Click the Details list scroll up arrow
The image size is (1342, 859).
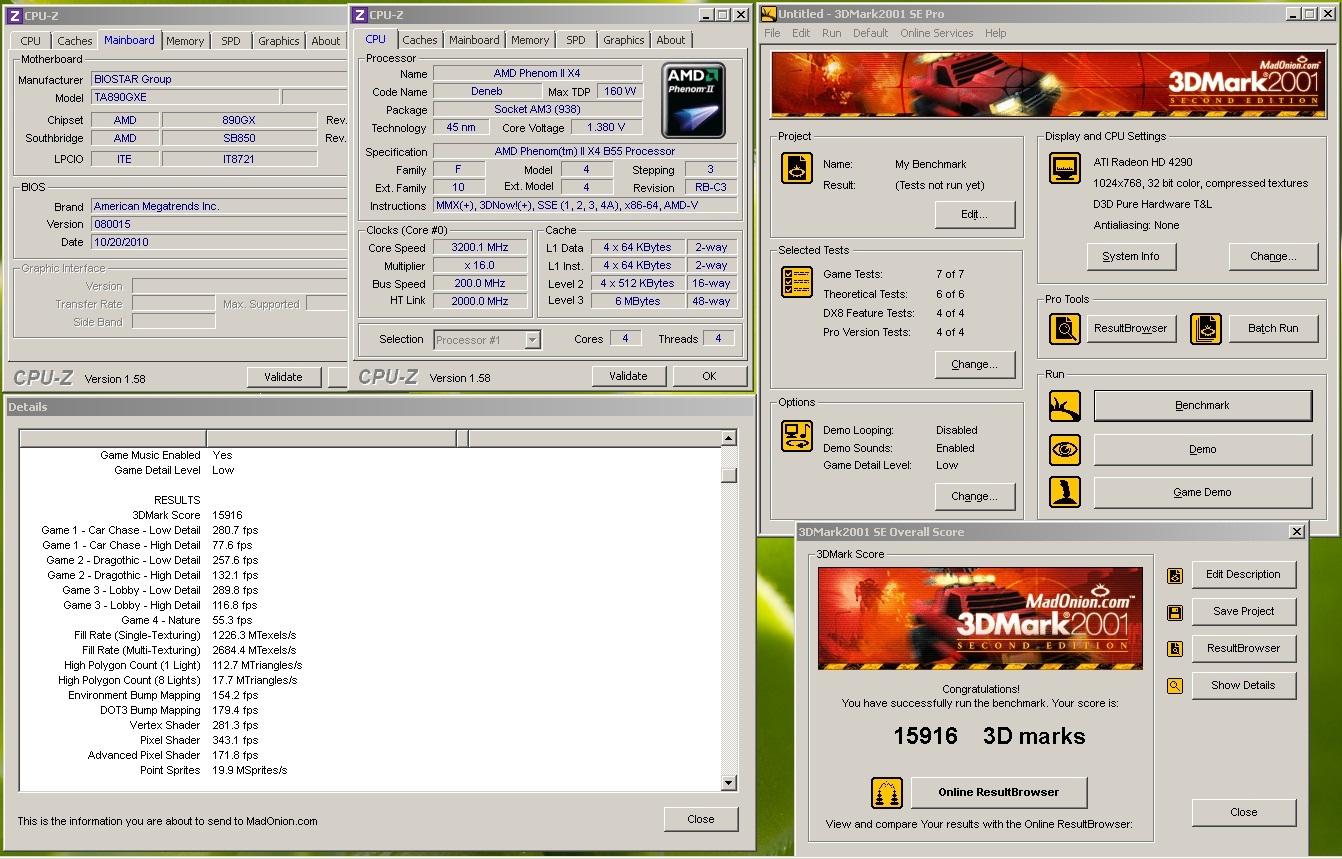click(x=729, y=438)
